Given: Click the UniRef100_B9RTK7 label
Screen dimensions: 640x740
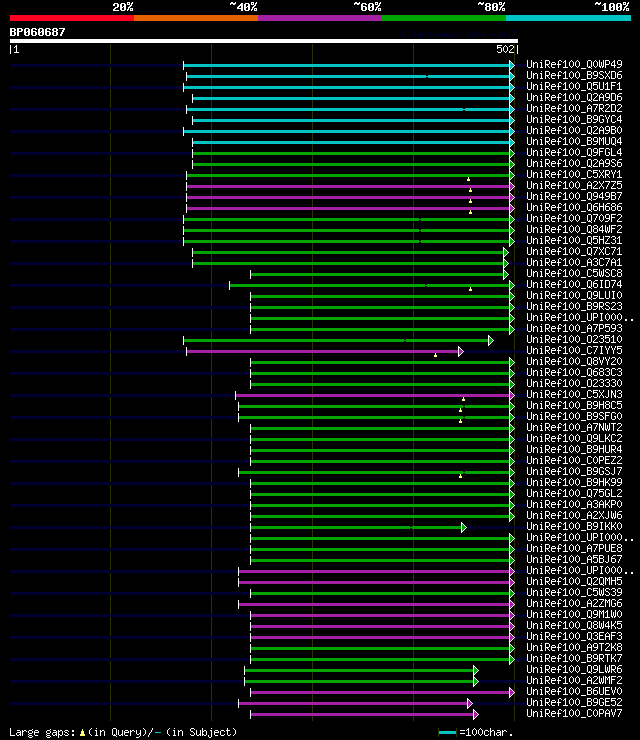Looking at the screenshot, I should tap(574, 658).
